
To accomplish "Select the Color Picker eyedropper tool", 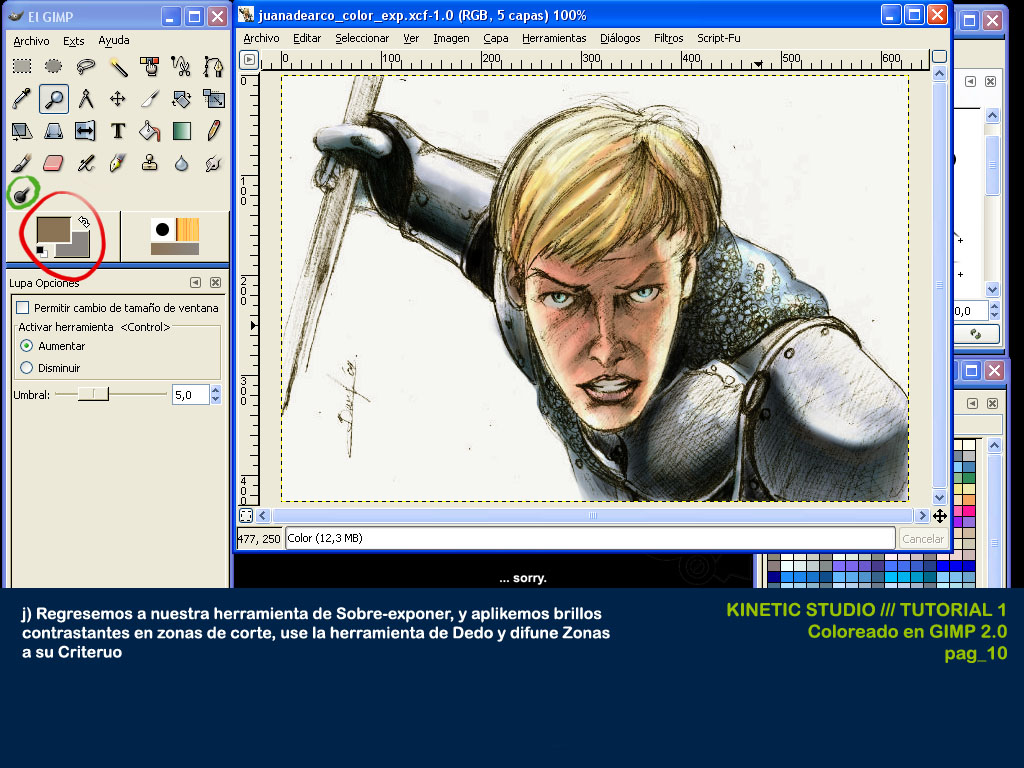I will coord(22,99).
